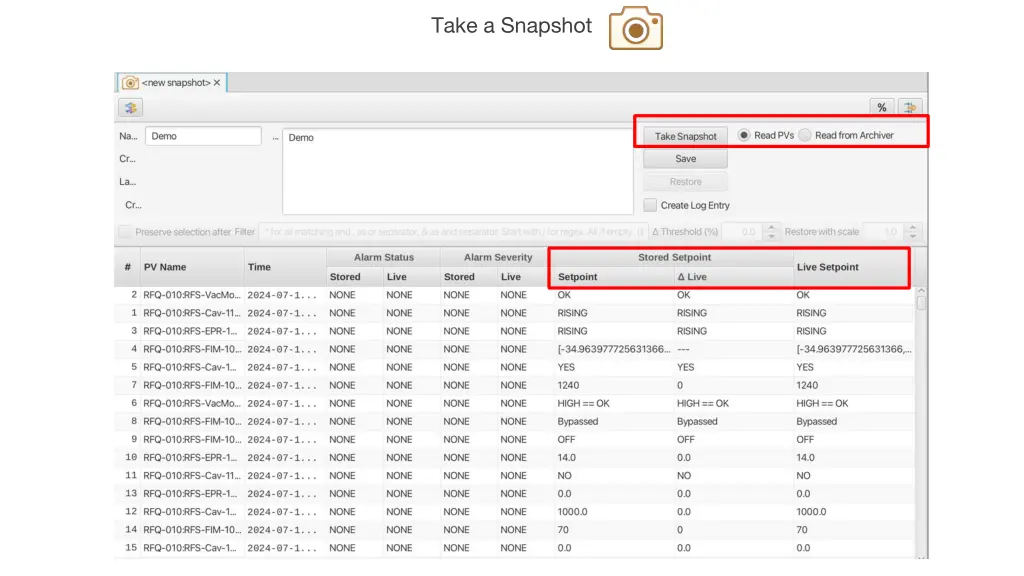This screenshot has width=1024, height=576.
Task: Toggle the percent (%) toolbar button
Action: click(882, 108)
